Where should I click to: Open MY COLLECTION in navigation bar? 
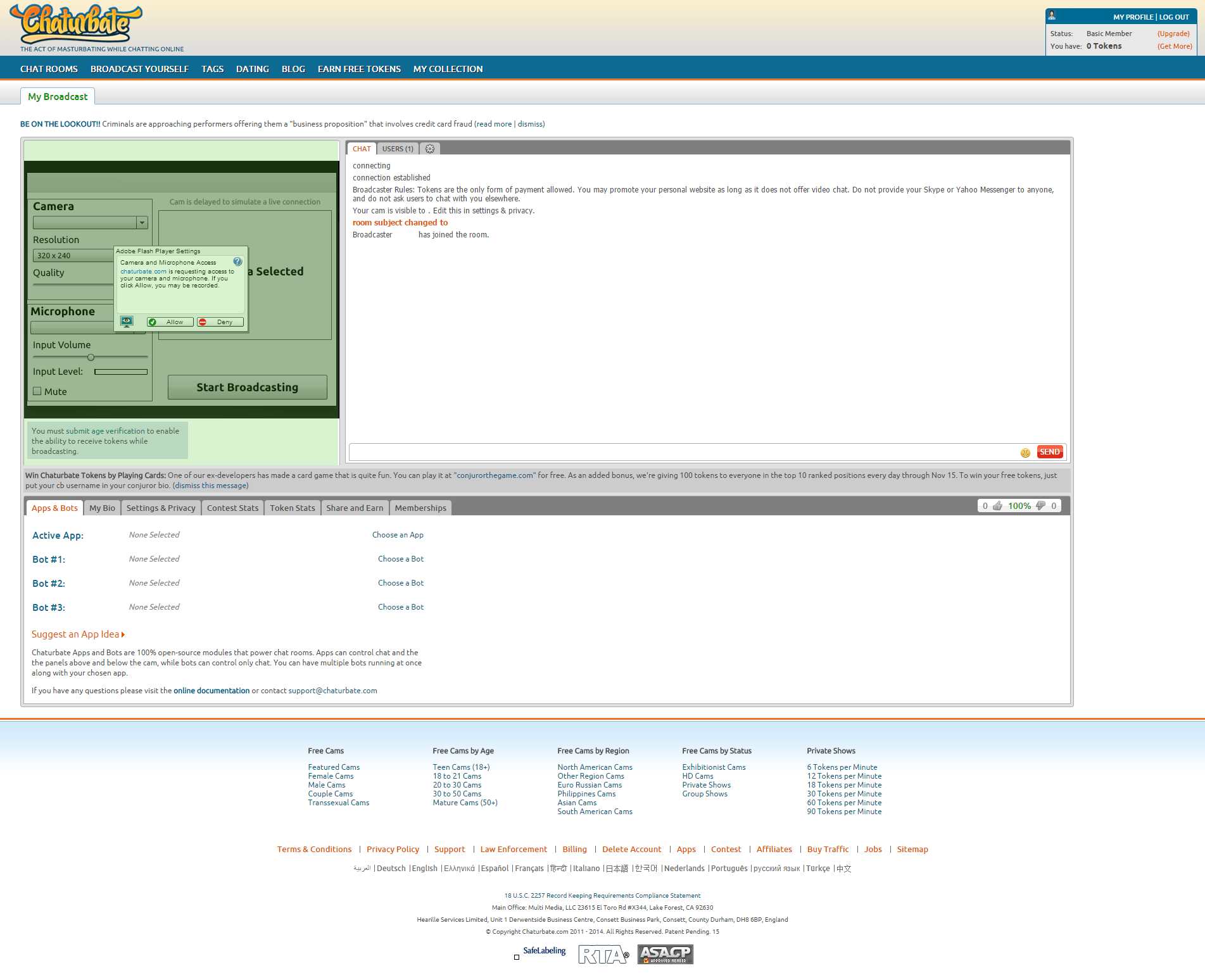[x=448, y=69]
